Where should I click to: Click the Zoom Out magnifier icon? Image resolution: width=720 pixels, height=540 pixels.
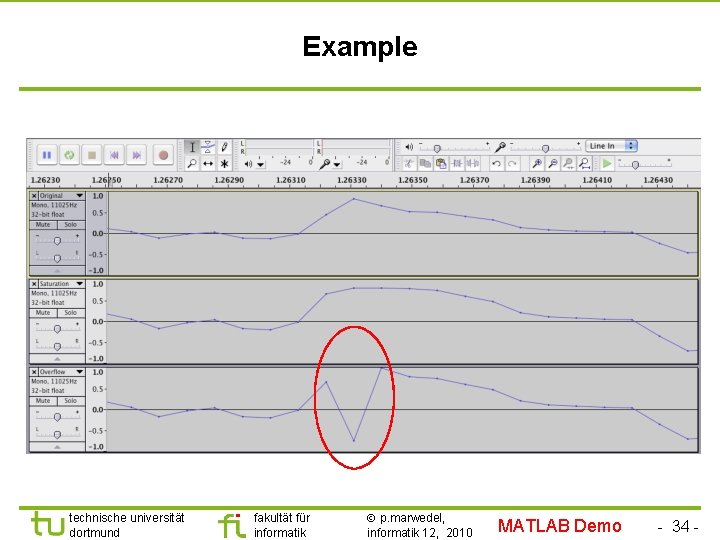point(552,163)
